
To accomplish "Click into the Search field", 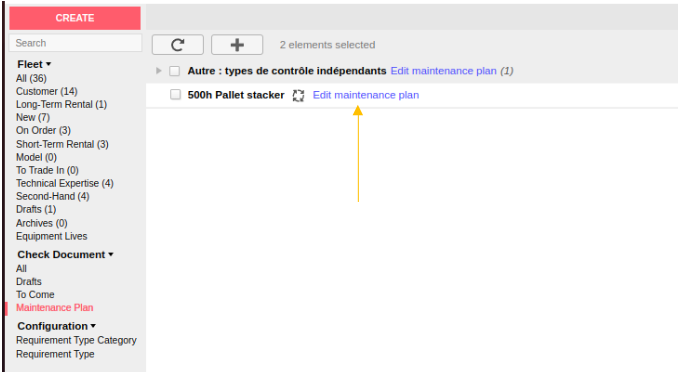I will (x=75, y=43).
